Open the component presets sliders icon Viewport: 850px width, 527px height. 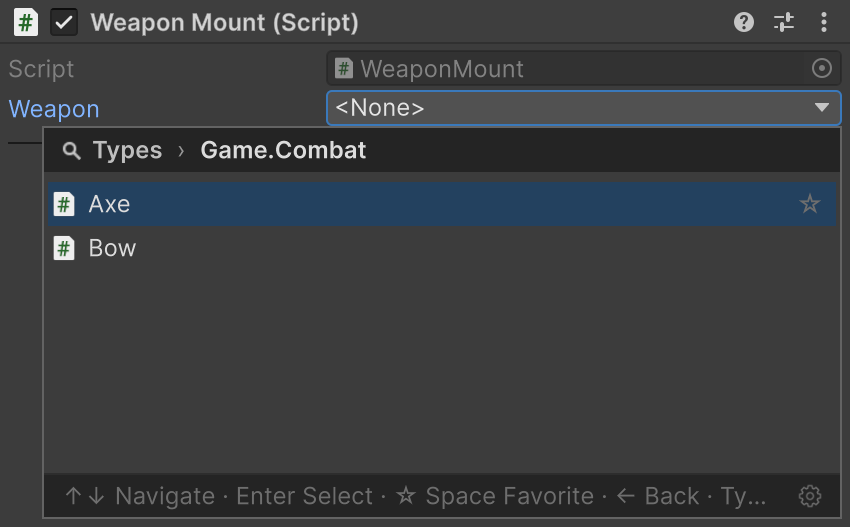tap(784, 23)
